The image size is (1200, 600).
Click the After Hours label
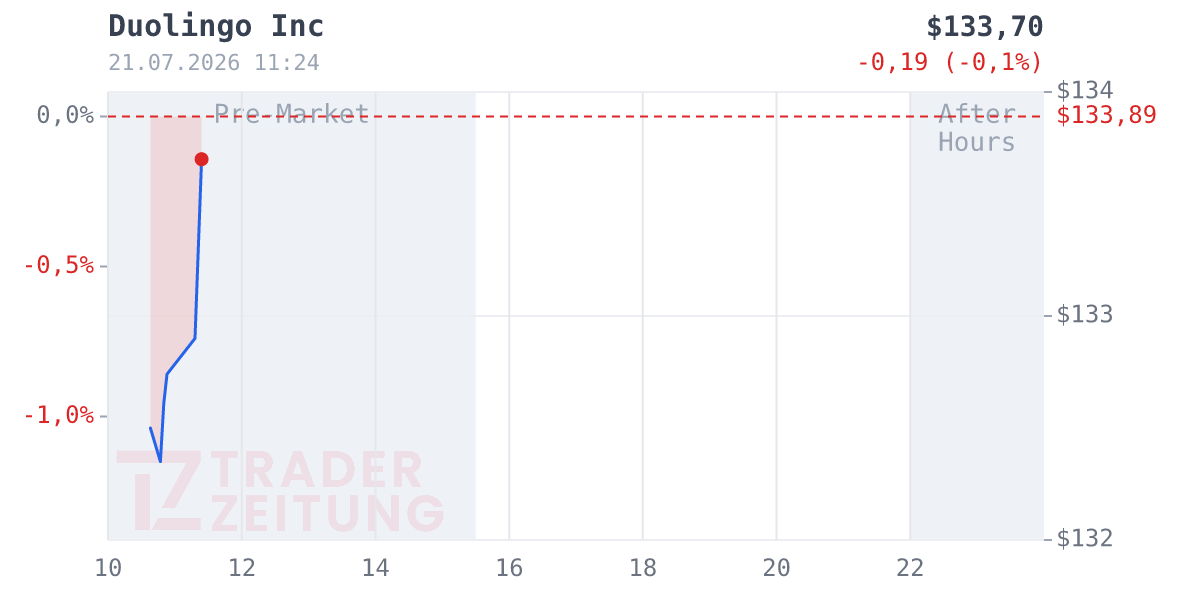pyautogui.click(x=977, y=128)
